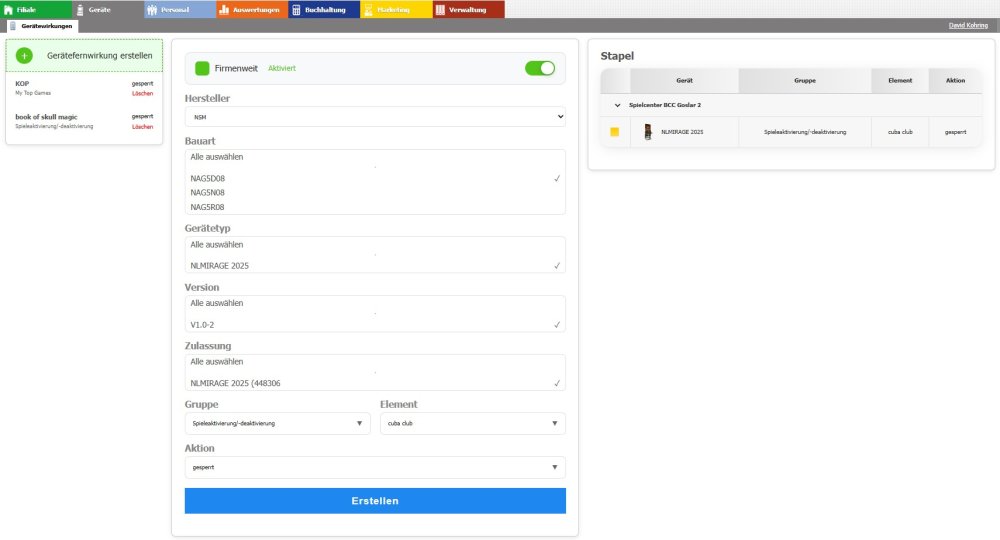Screen dimensions: 1000x540
Task: Select the NAG5R08 Bauart option
Action: pos(375,207)
